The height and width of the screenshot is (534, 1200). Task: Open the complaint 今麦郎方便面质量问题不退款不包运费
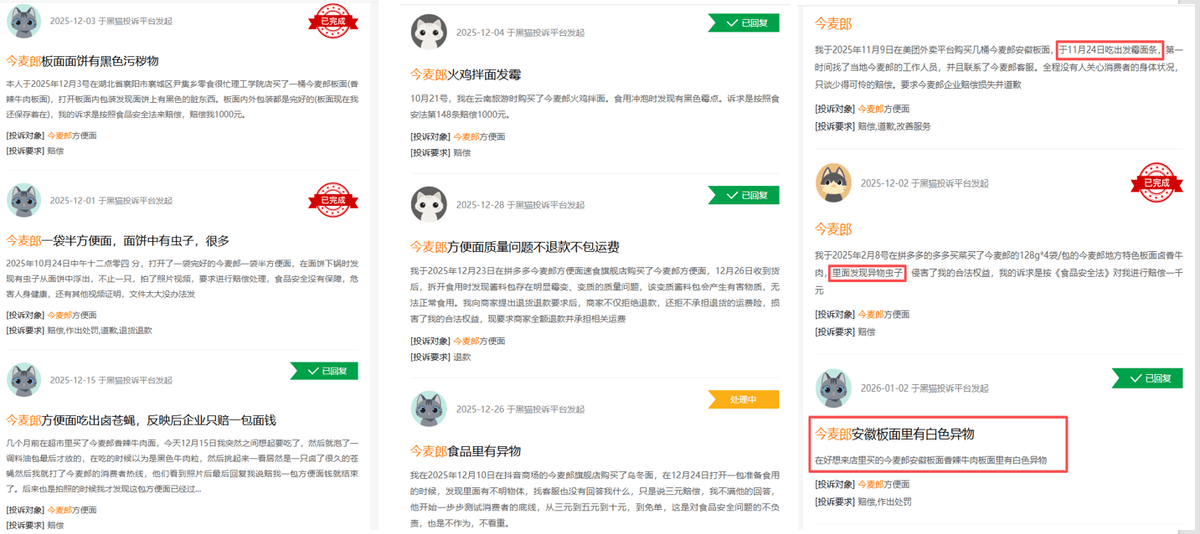click(514, 246)
